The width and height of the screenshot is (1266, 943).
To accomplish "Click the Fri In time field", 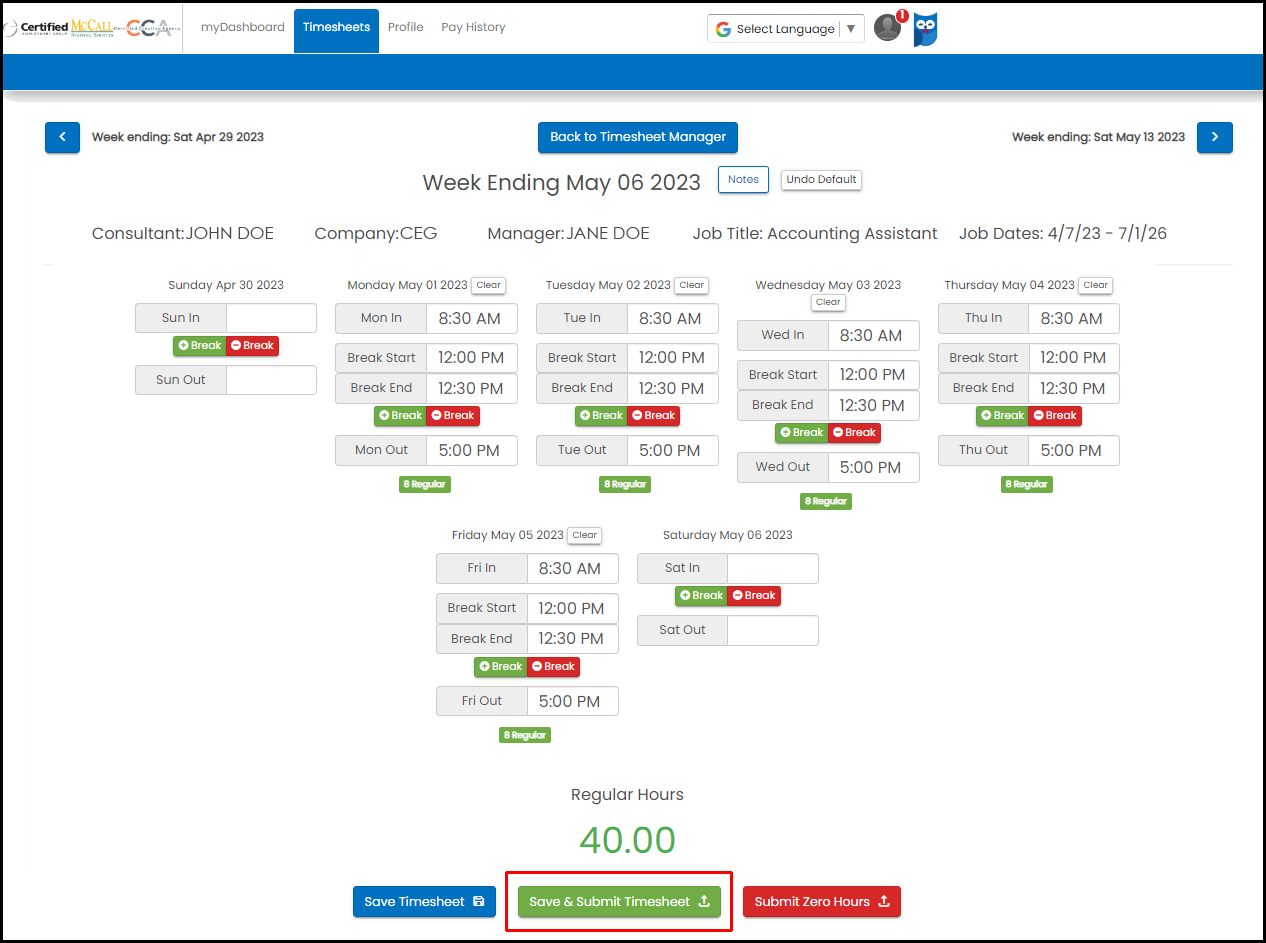I will point(573,569).
